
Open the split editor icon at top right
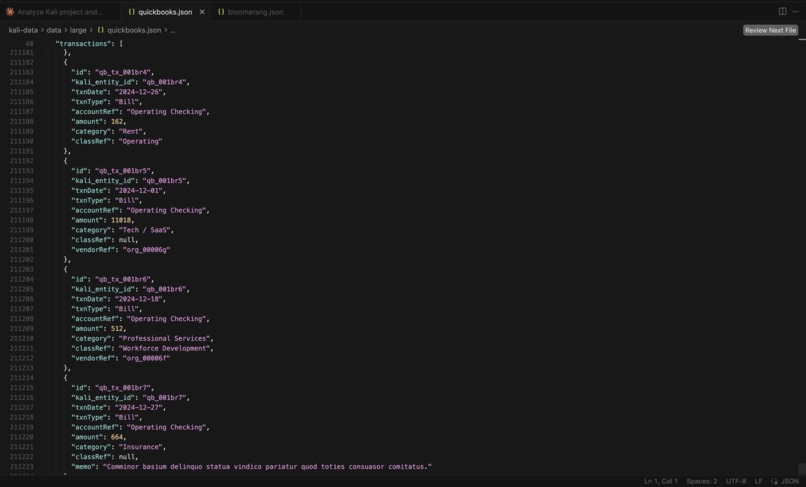click(x=782, y=11)
